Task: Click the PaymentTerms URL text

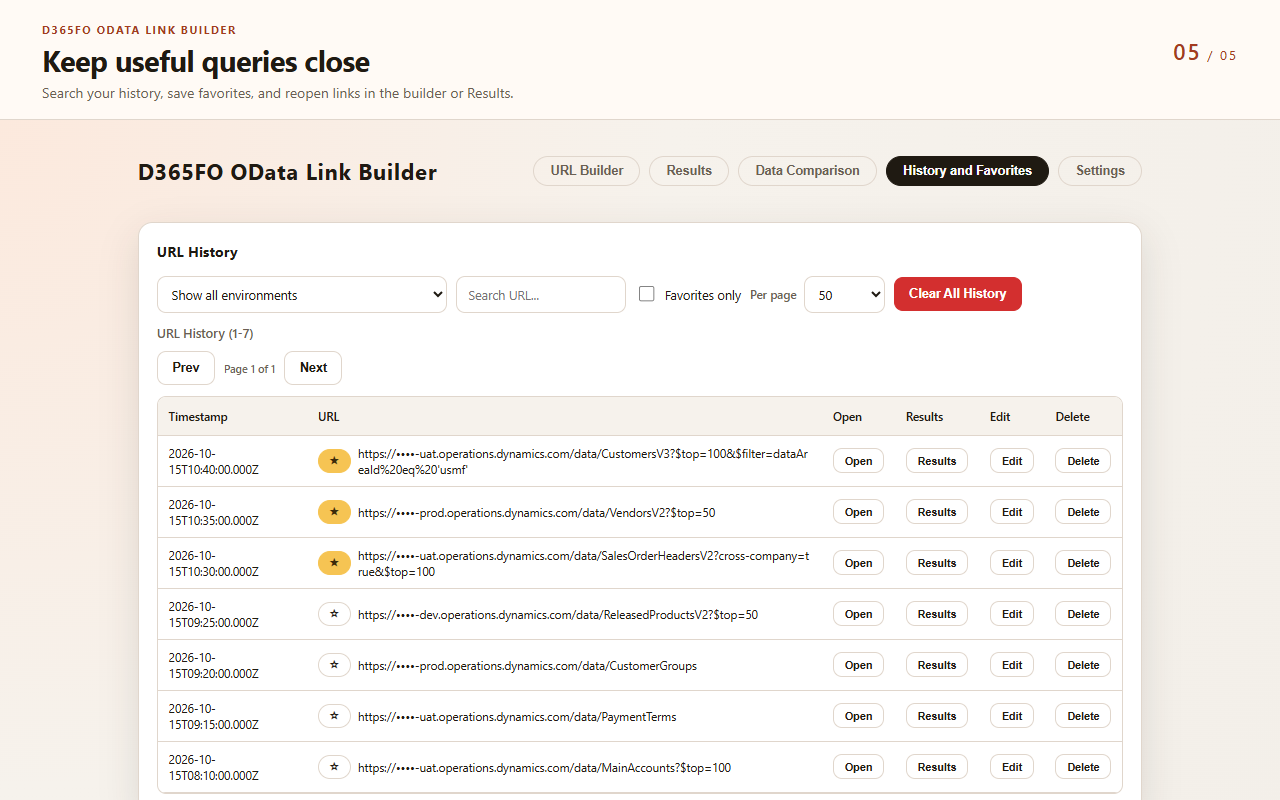Action: tap(517, 717)
